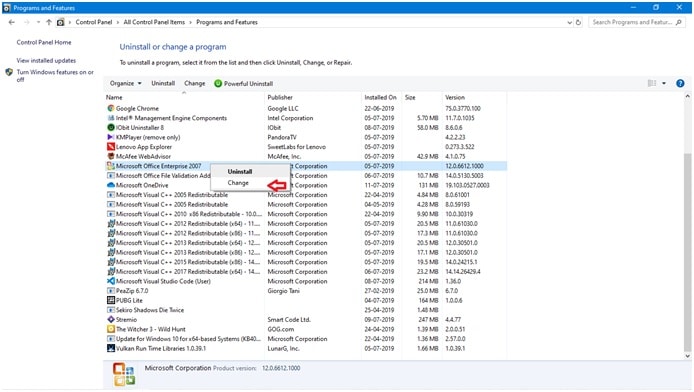Expand the Control Panel breadcrumb chevron

pyautogui.click(x=118, y=22)
